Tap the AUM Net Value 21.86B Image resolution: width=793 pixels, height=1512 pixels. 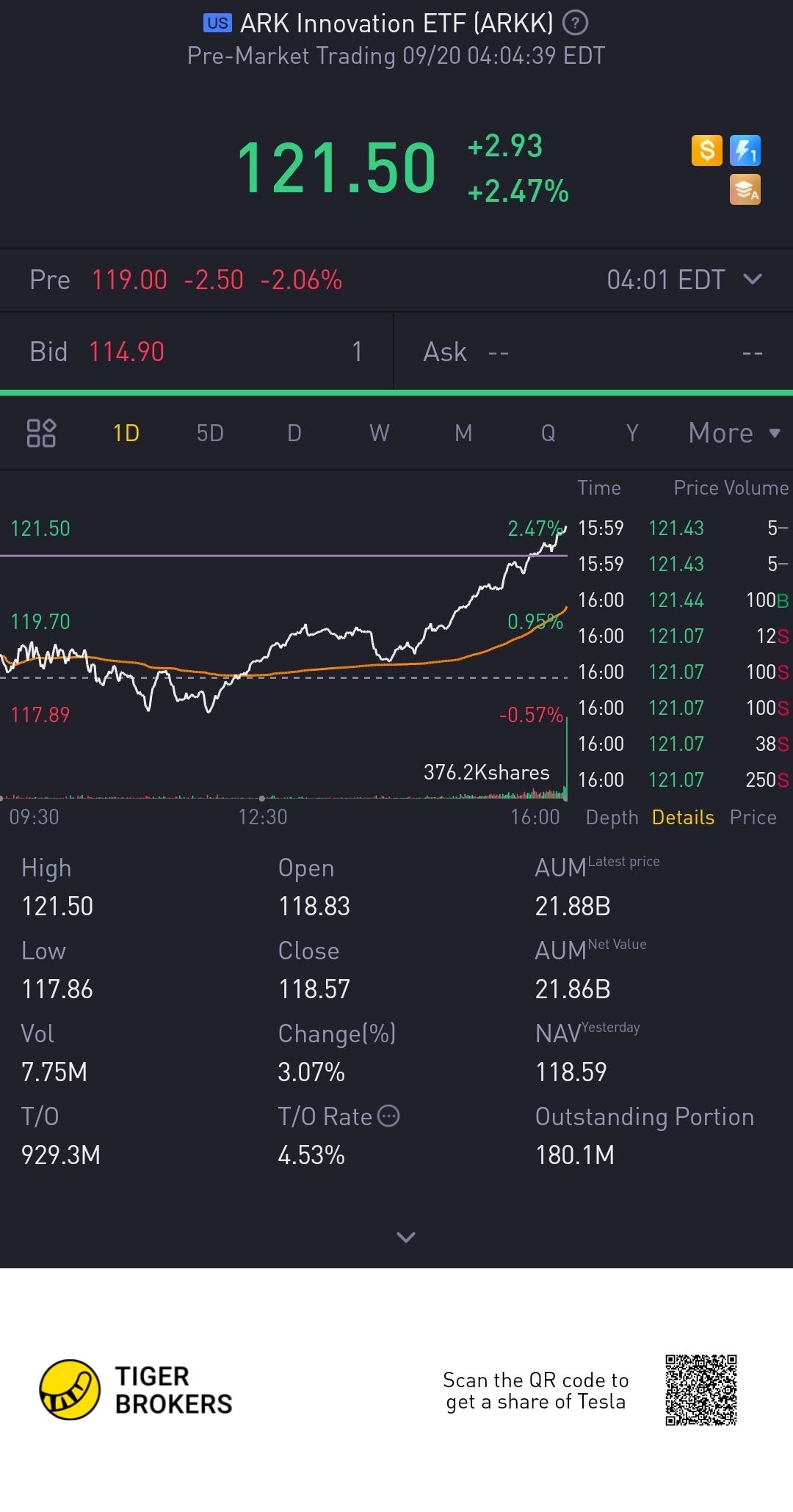(573, 989)
